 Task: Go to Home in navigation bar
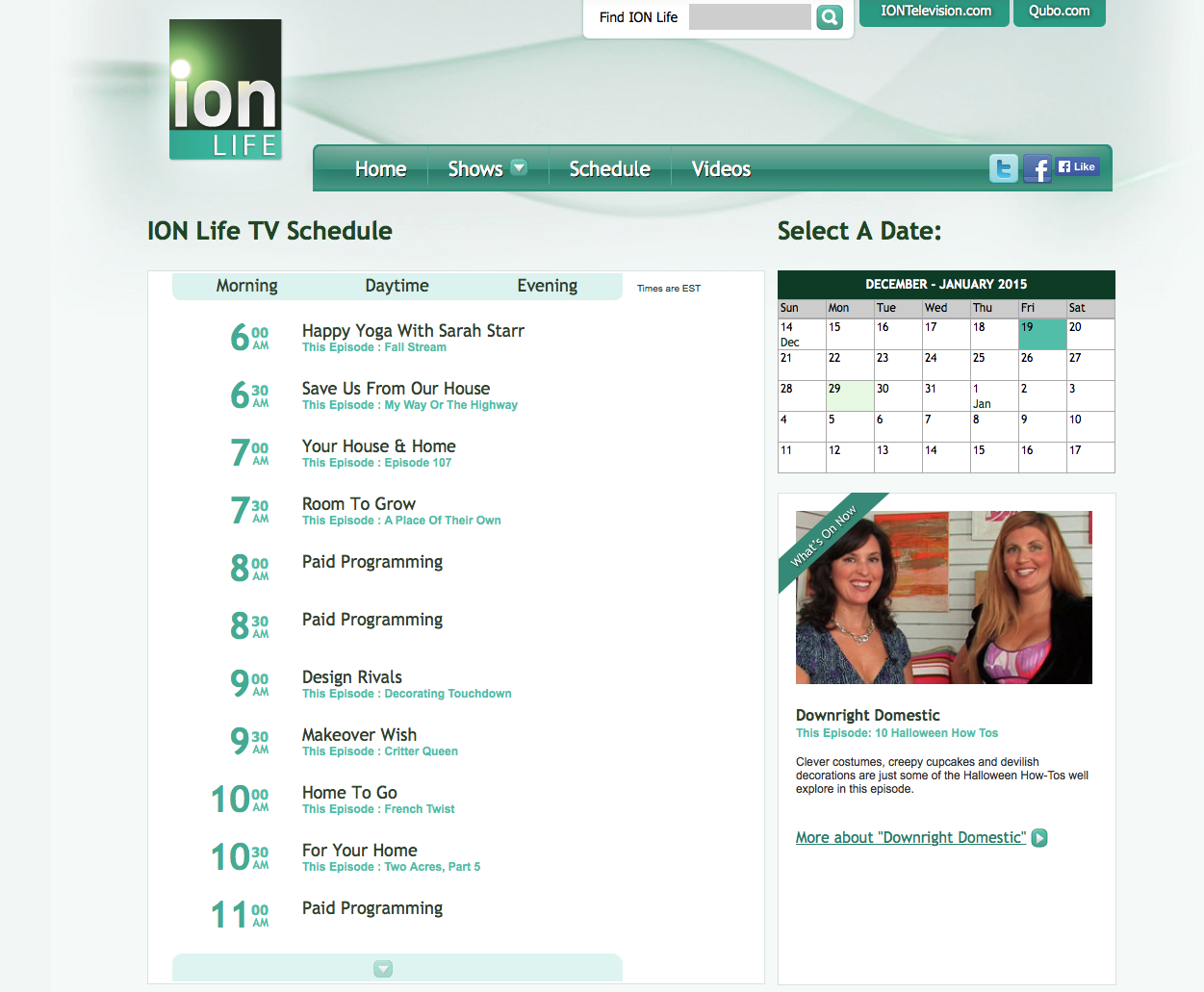click(x=380, y=169)
